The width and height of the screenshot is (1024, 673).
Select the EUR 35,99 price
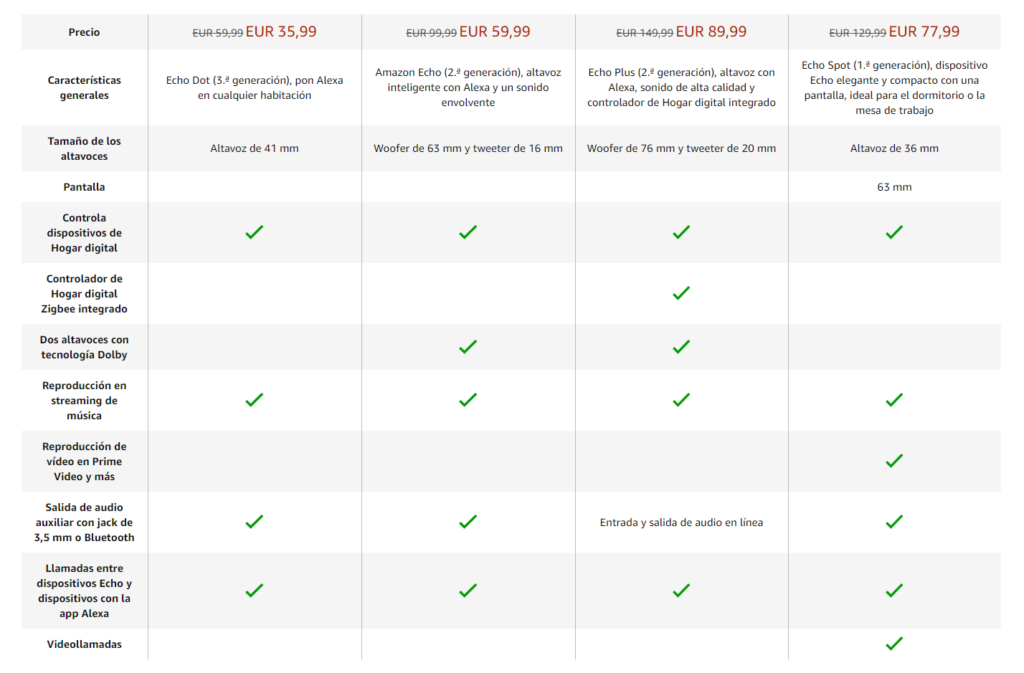pyautogui.click(x=281, y=31)
